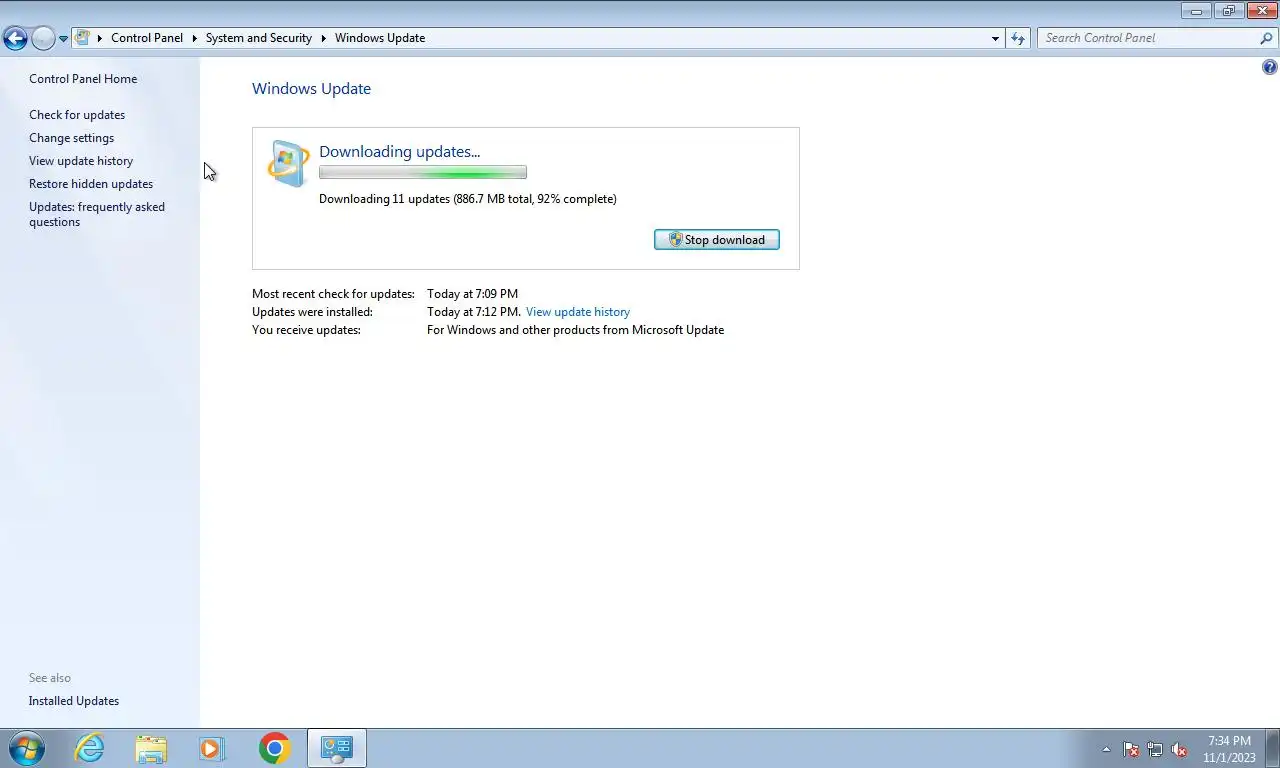Viewport: 1280px width, 768px height.
Task: Click the Control Panel icon in address bar
Action: coord(83,38)
